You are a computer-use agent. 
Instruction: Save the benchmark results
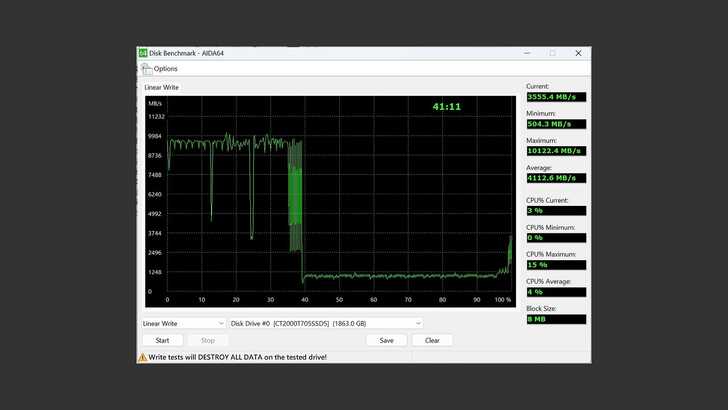click(x=386, y=340)
